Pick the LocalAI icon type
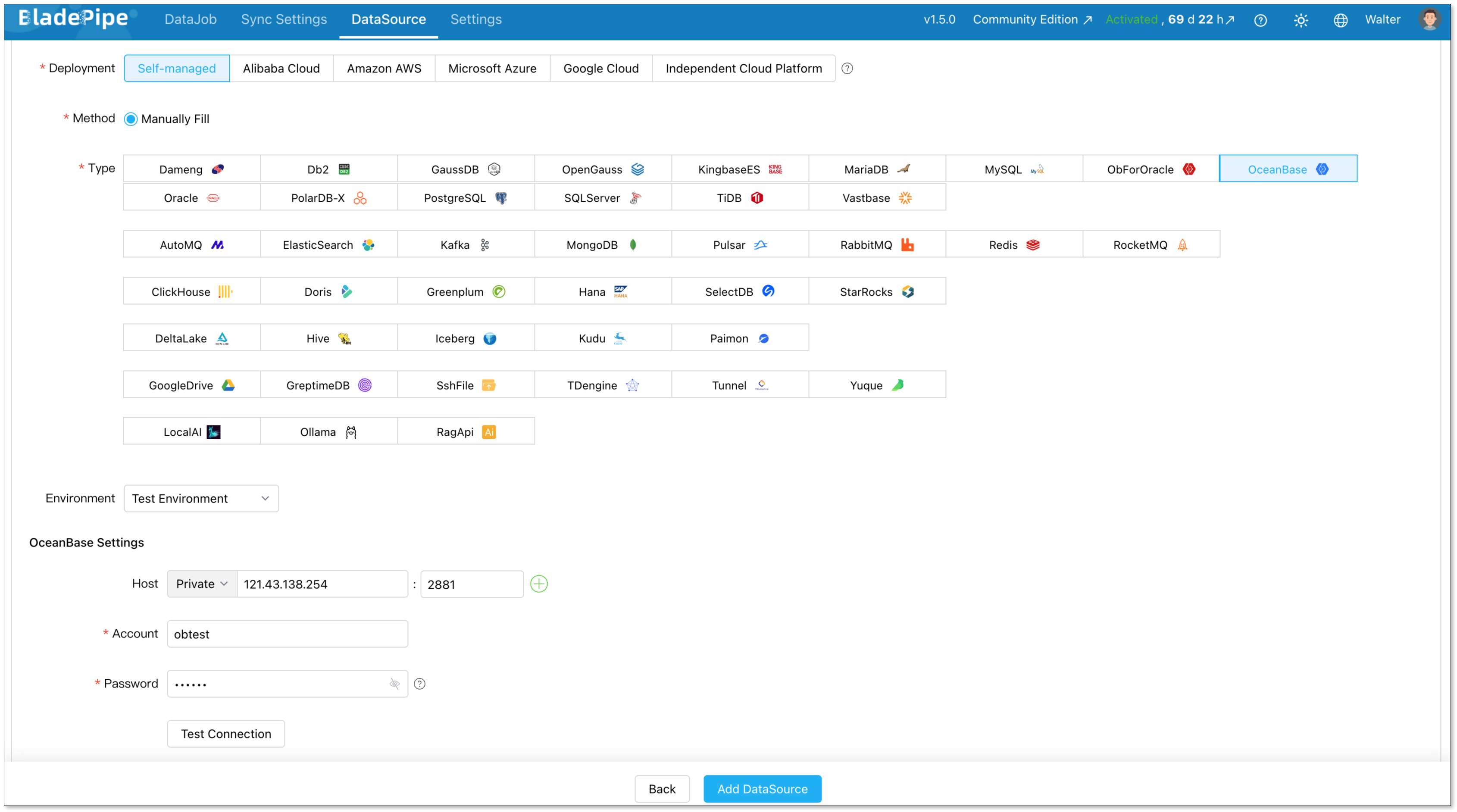The width and height of the screenshot is (1457, 812). click(213, 432)
